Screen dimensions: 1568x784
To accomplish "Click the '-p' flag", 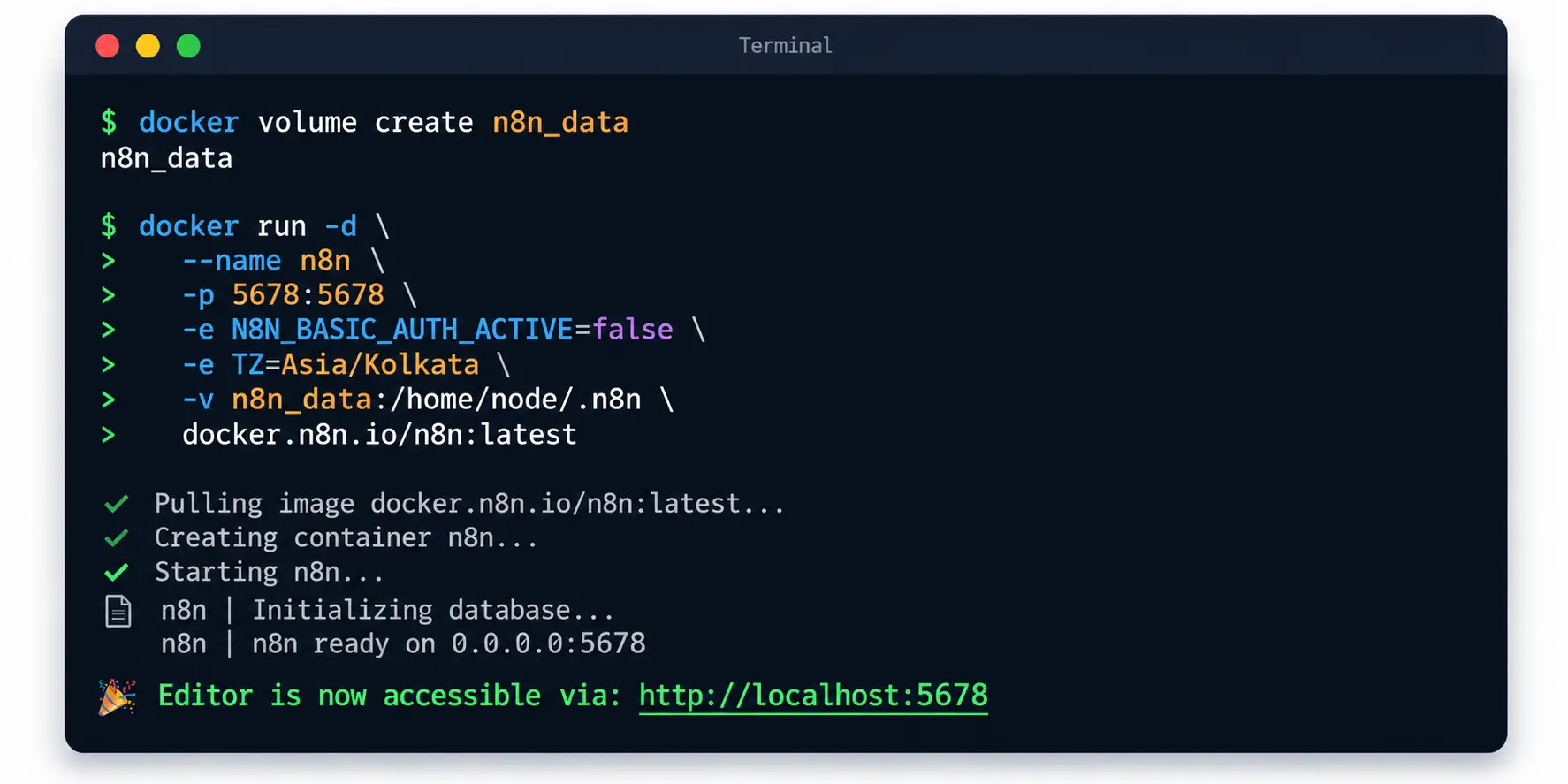I will coord(198,296).
